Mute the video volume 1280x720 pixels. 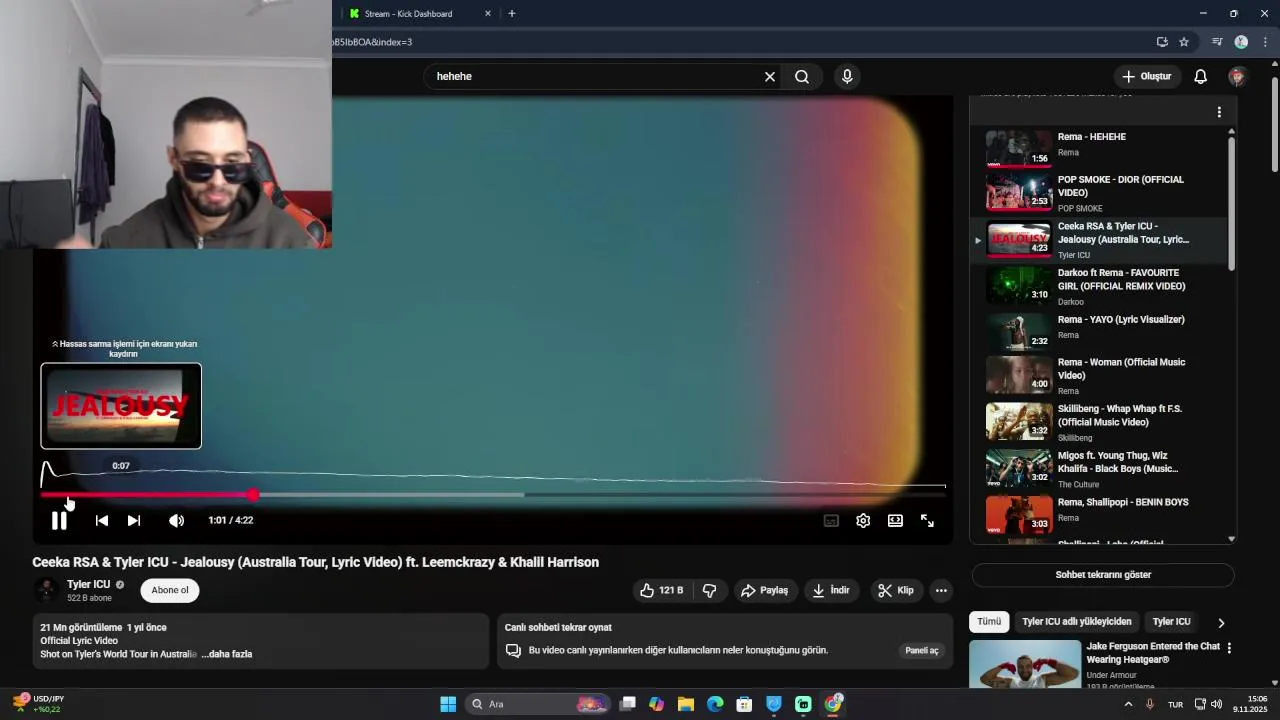pyautogui.click(x=176, y=520)
